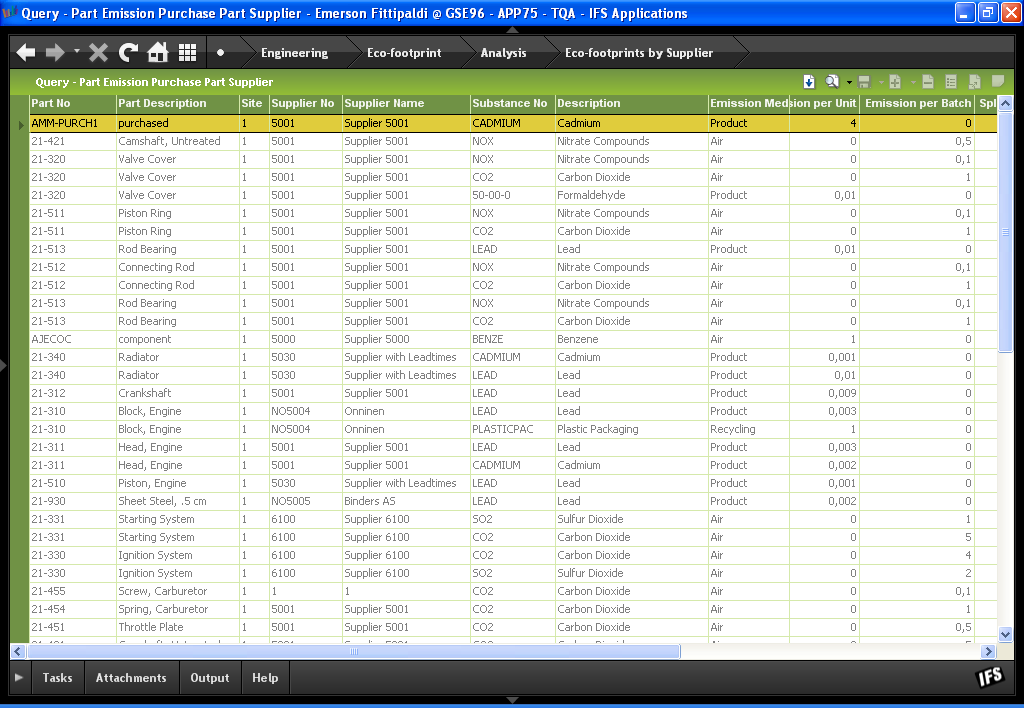Open the Attachments tab
This screenshot has height=708, width=1024.
coord(131,678)
